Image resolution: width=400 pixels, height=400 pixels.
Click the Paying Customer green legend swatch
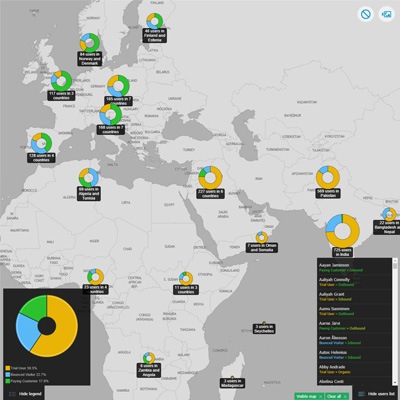[x=8, y=381]
